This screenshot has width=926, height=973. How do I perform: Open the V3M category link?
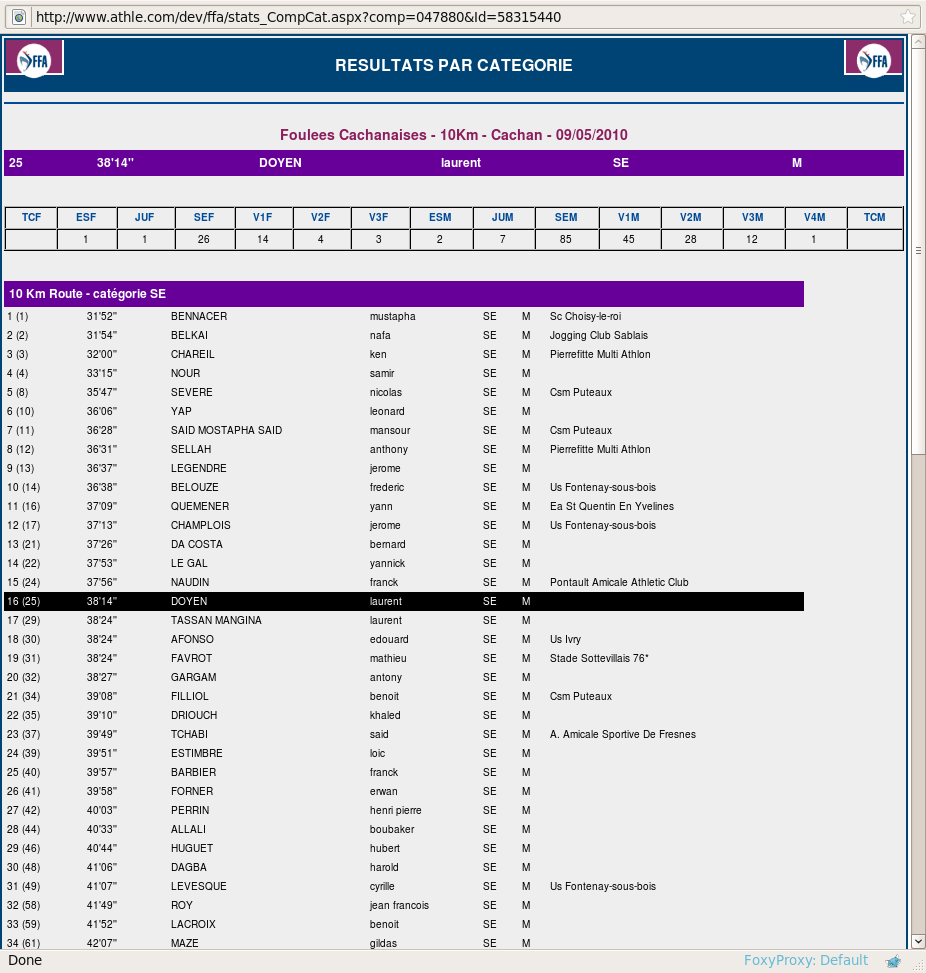[x=753, y=217]
